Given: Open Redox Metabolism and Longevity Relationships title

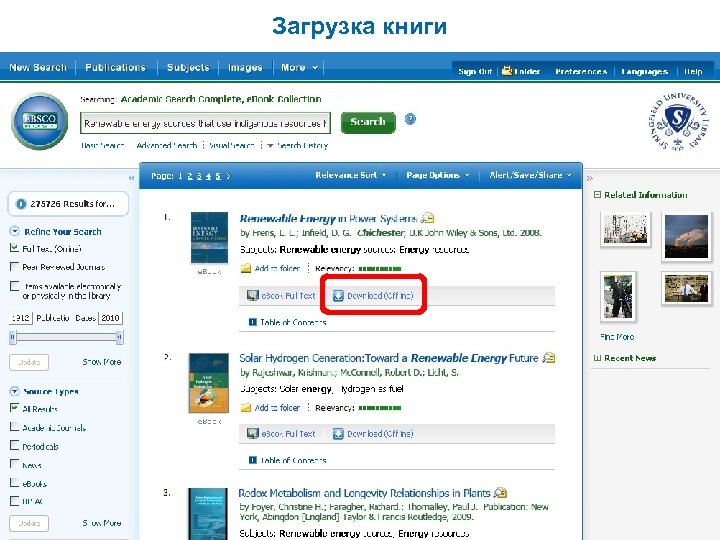Looking at the screenshot, I should point(364,493).
